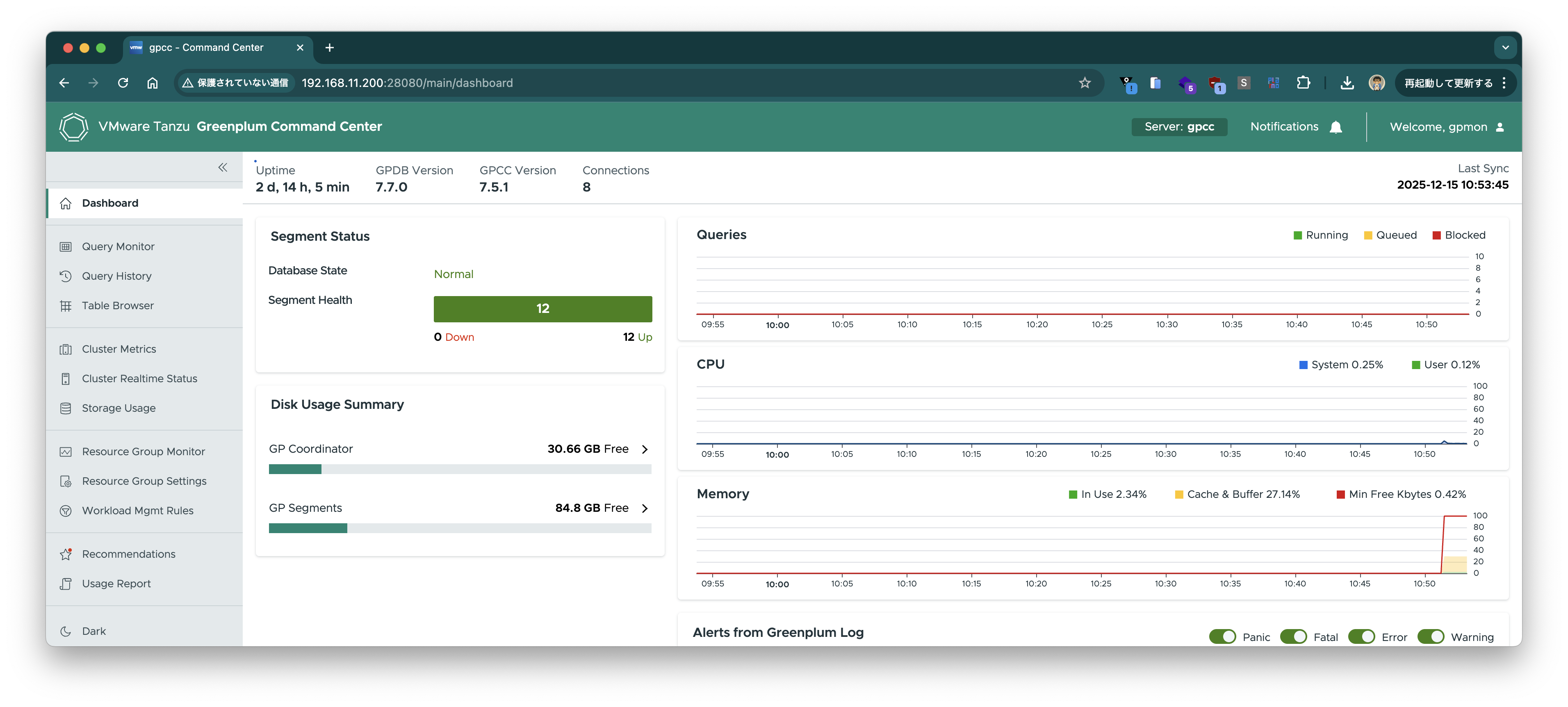Open the browser home page
This screenshot has width=1568, height=707.
pyautogui.click(x=152, y=83)
